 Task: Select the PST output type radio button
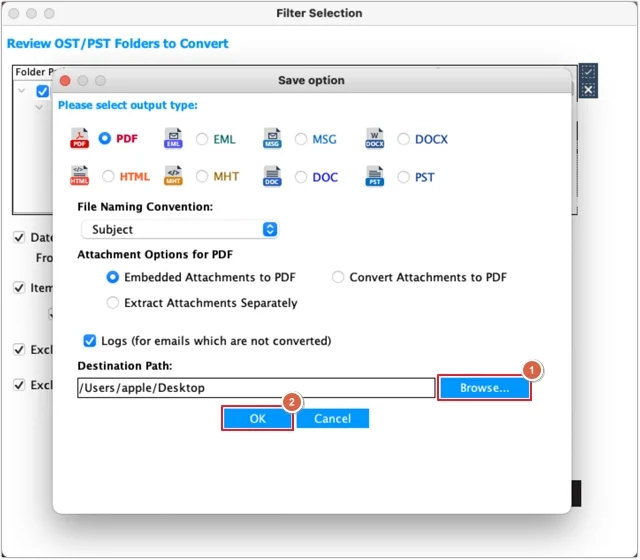click(403, 177)
